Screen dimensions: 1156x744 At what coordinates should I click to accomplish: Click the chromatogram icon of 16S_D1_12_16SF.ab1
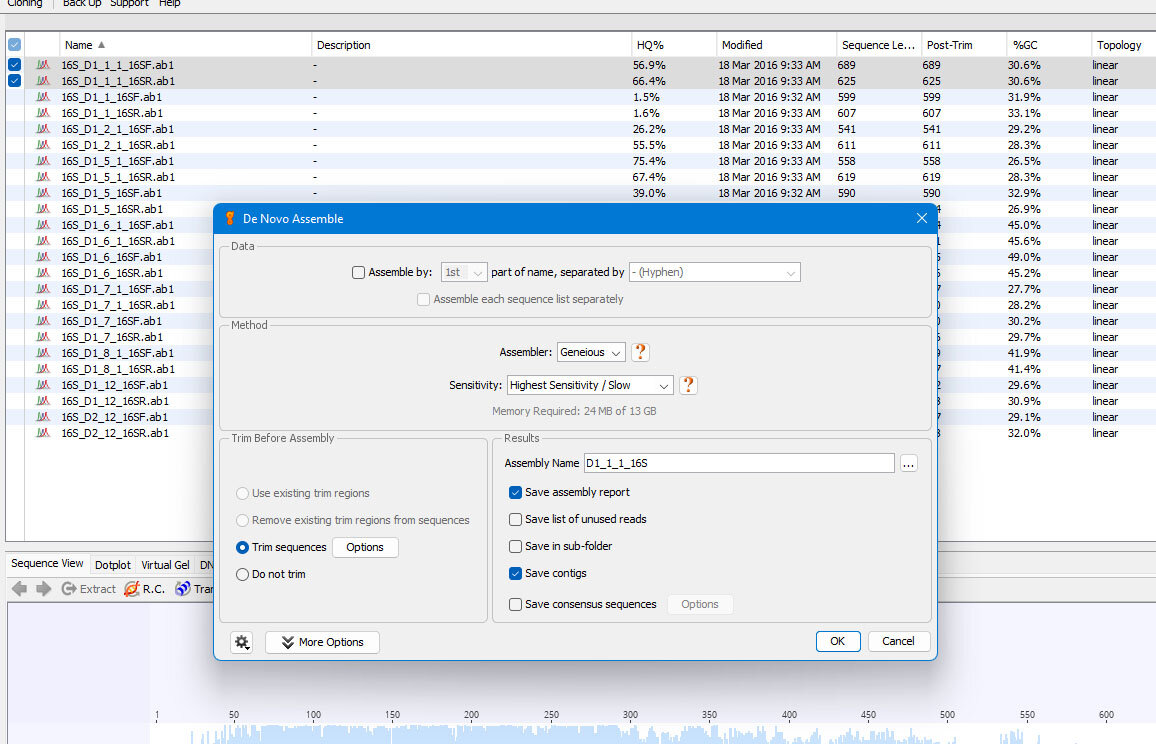(43, 385)
